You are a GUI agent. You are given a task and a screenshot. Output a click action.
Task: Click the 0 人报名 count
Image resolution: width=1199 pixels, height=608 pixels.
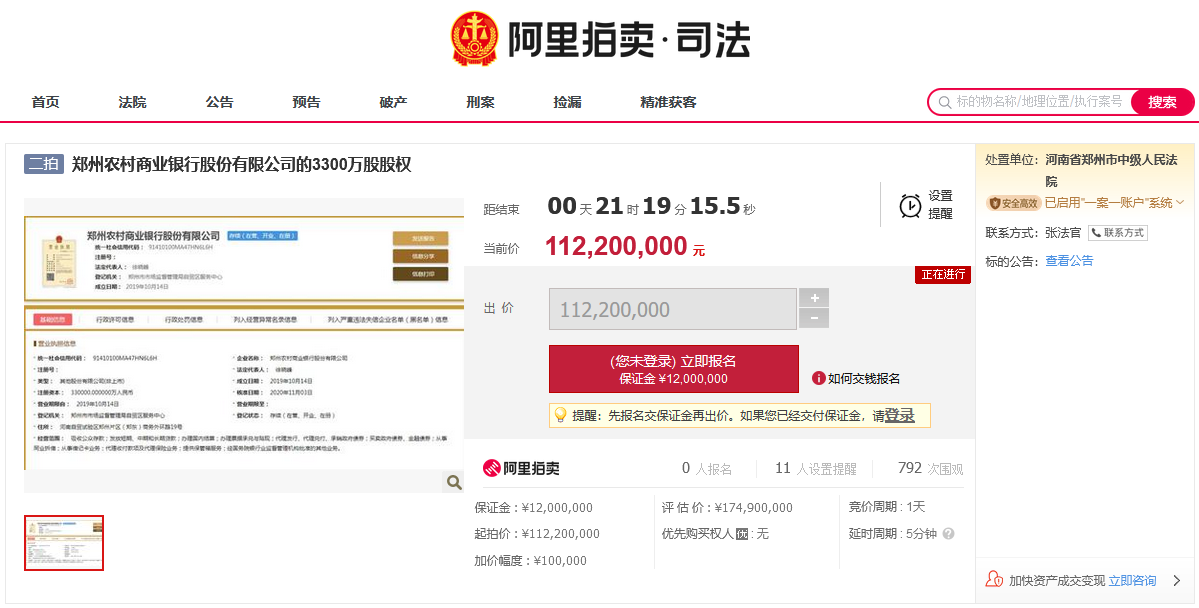coord(707,468)
